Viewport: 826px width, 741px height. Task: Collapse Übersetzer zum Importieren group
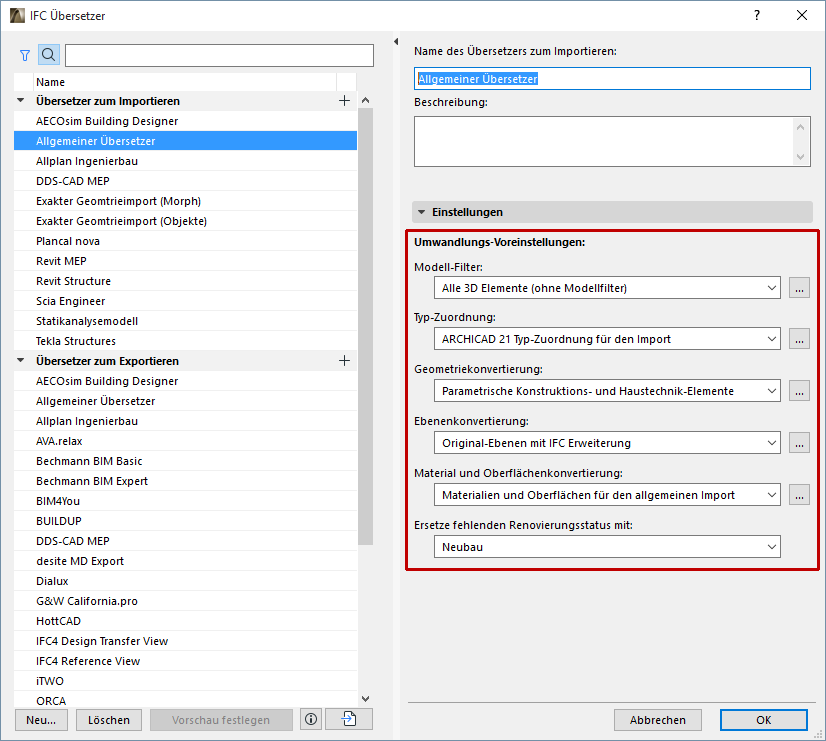tap(21, 100)
